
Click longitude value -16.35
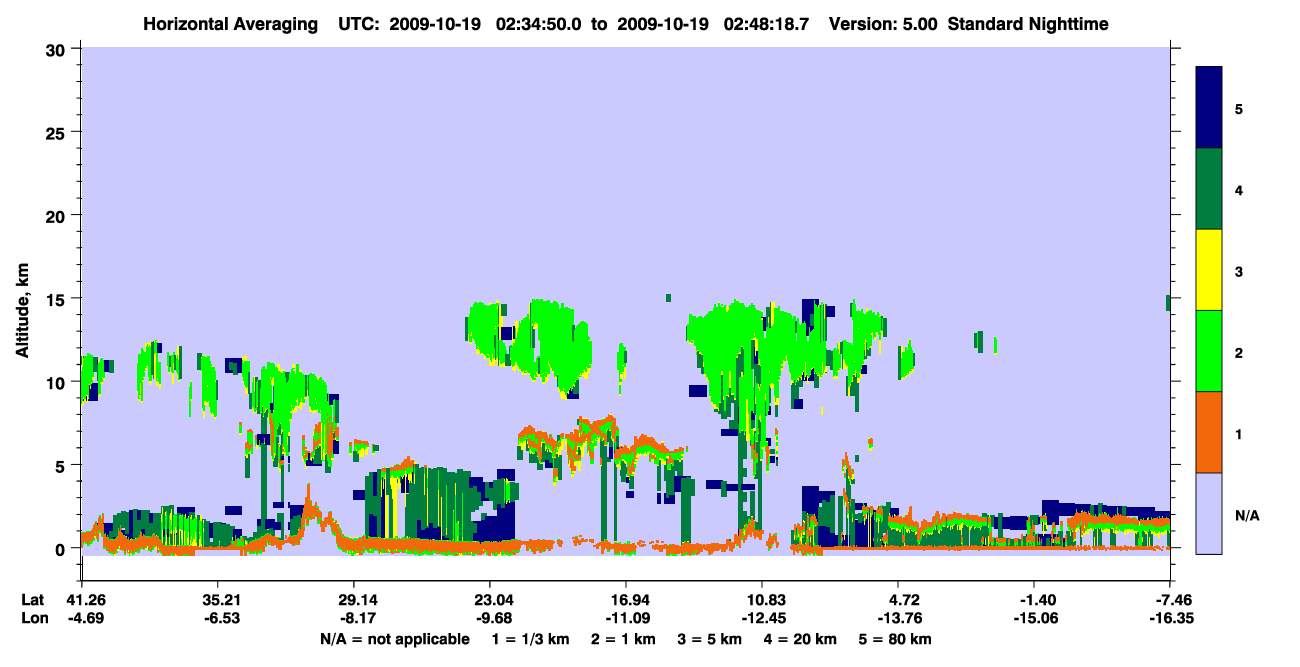coord(1170,618)
